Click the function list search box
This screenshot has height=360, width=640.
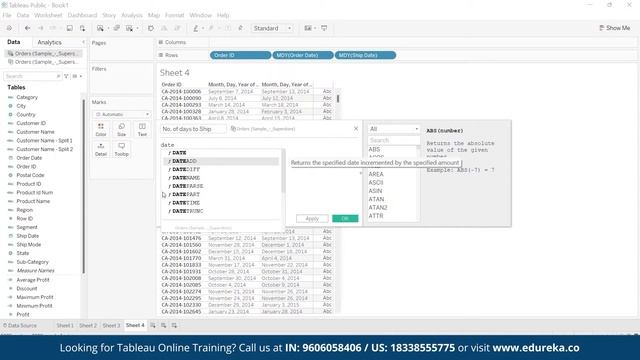click(394, 140)
